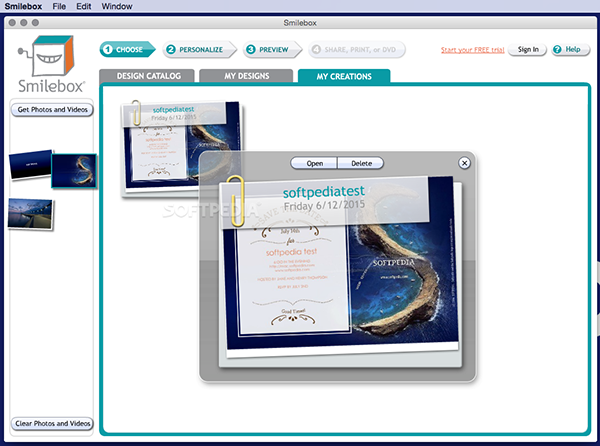Image resolution: width=600 pixels, height=446 pixels.
Task: Open the File menu
Action: (x=59, y=6)
